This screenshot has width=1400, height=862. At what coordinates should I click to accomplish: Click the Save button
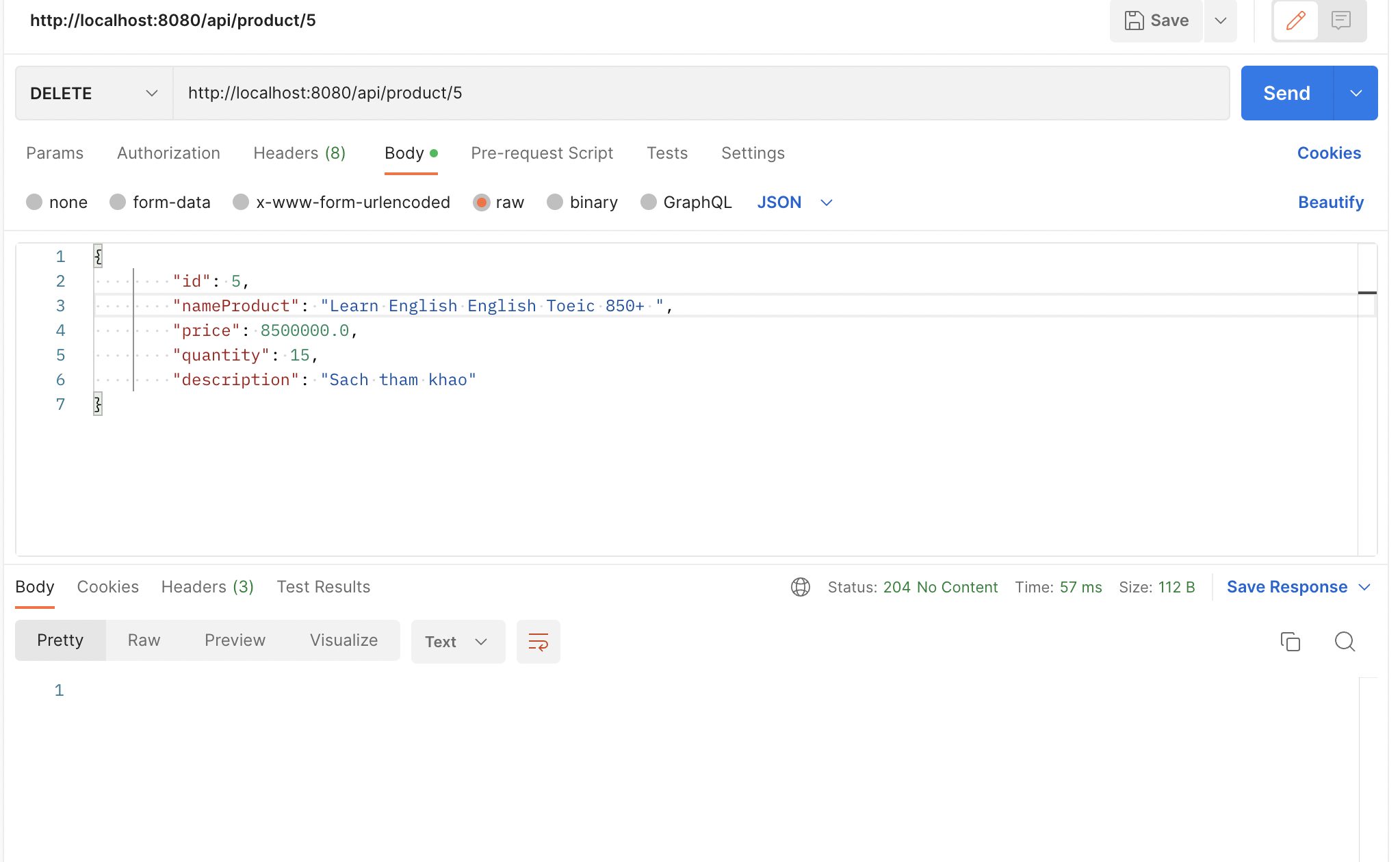click(1156, 21)
